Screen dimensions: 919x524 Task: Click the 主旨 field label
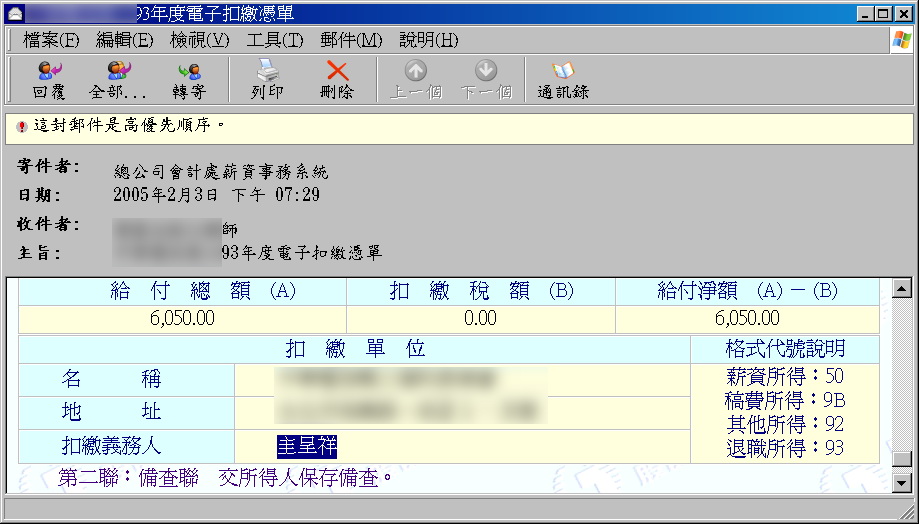[x=39, y=253]
